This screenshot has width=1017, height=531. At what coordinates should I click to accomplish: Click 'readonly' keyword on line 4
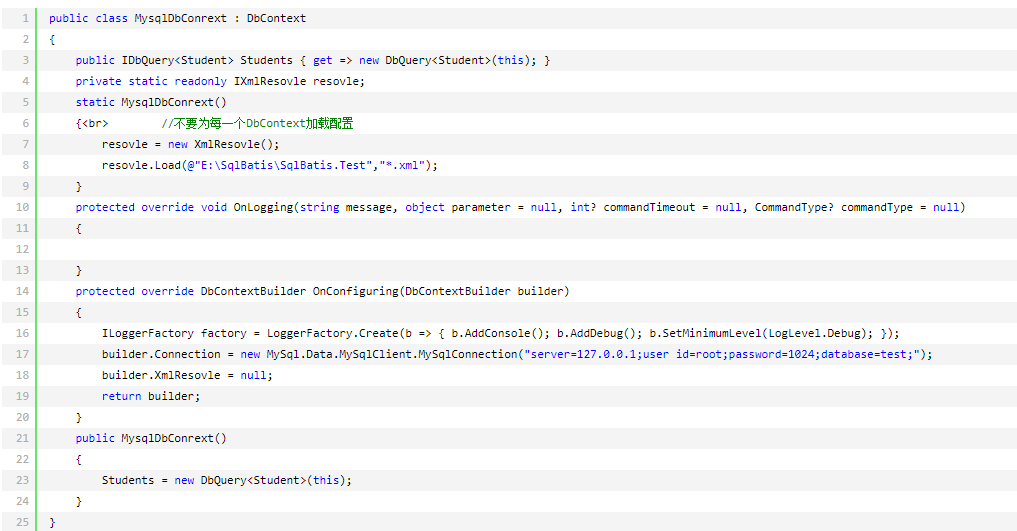[200, 81]
